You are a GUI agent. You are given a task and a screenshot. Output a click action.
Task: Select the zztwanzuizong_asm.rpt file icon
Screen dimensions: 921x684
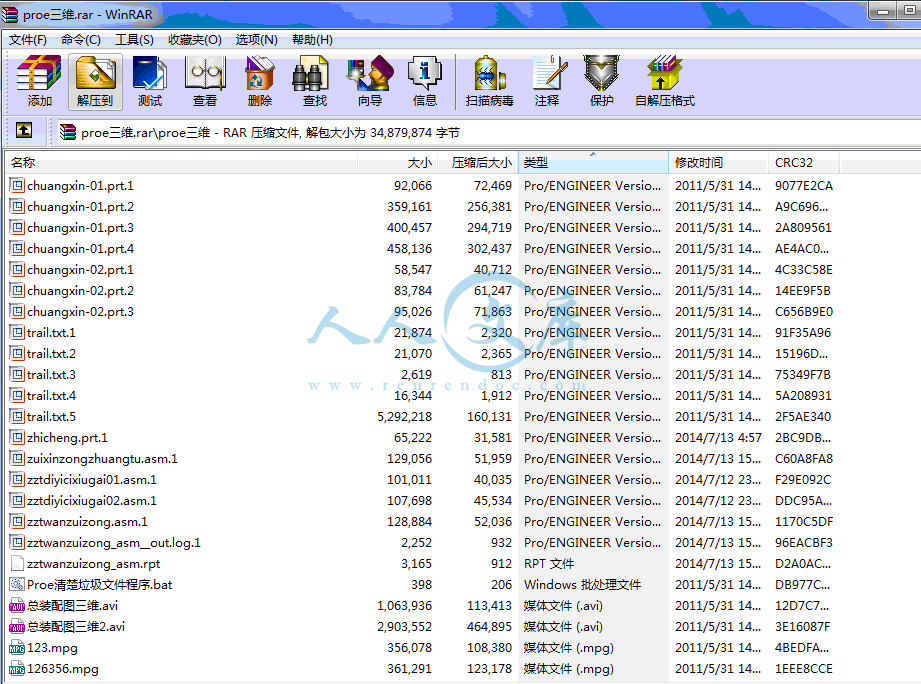pos(17,564)
